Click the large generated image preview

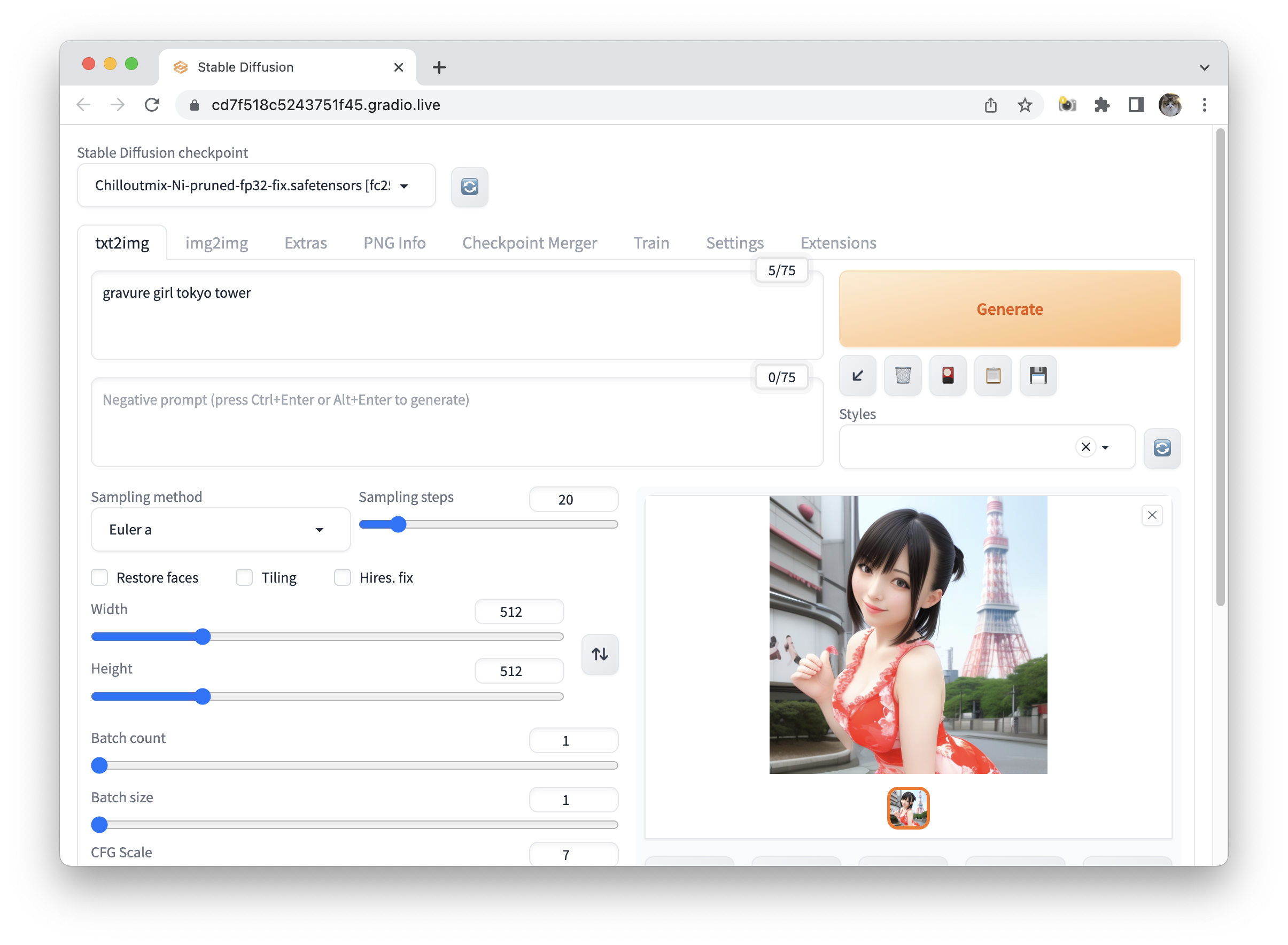[907, 634]
